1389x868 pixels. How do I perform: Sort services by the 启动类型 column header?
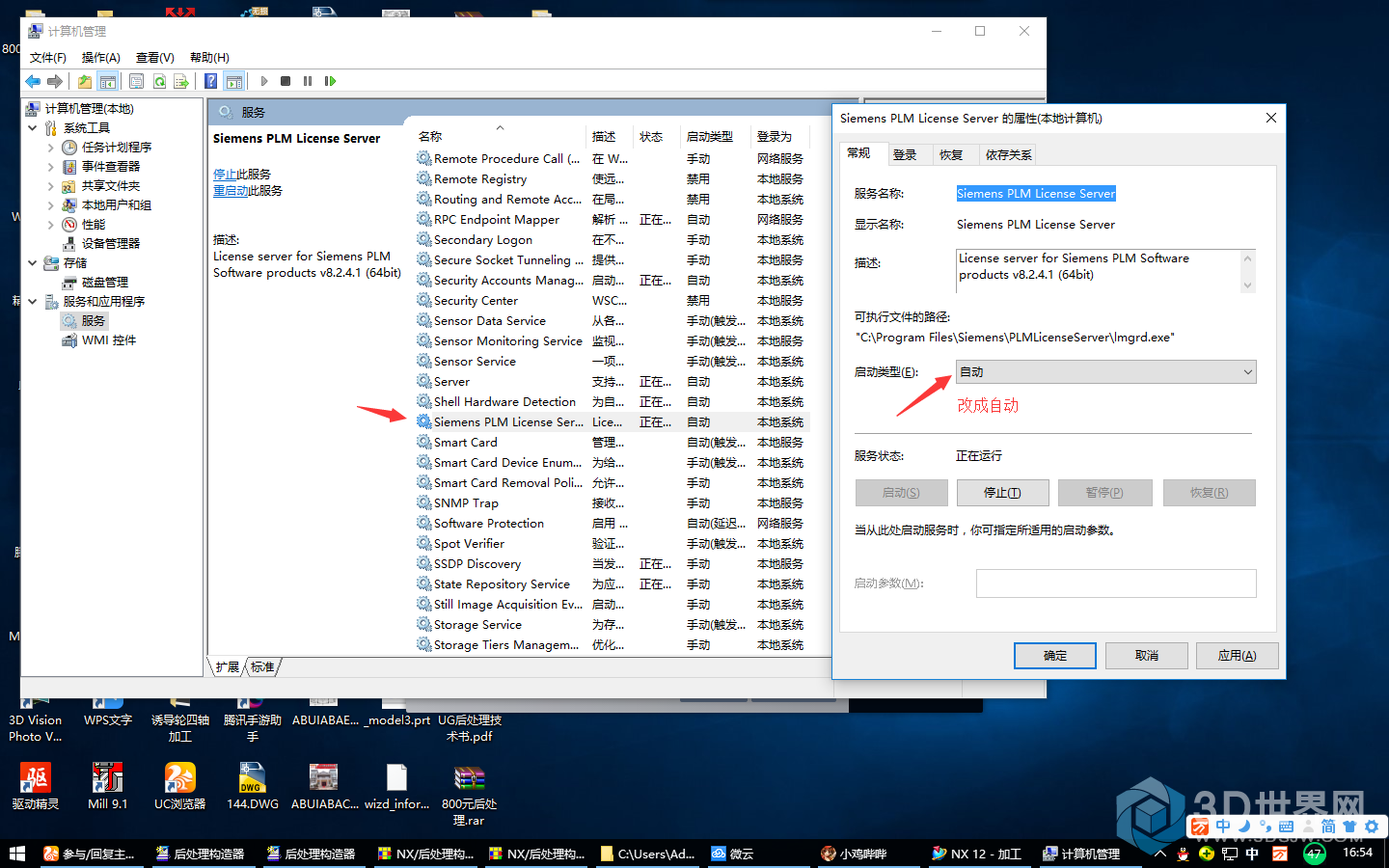(x=714, y=137)
